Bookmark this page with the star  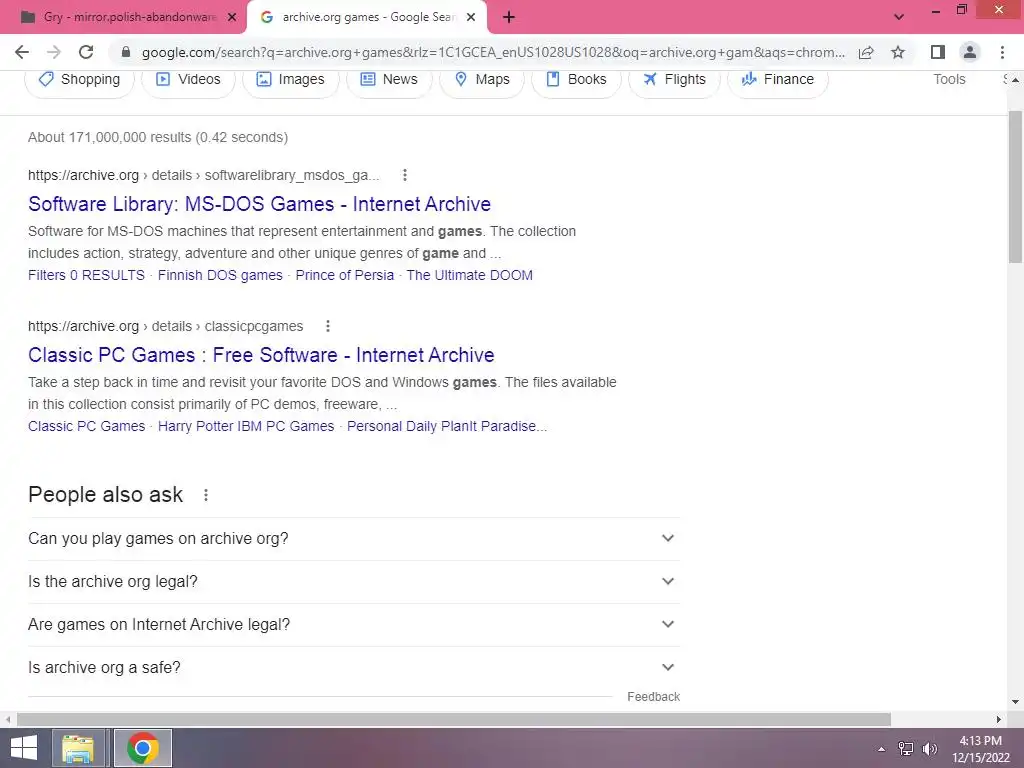[898, 52]
